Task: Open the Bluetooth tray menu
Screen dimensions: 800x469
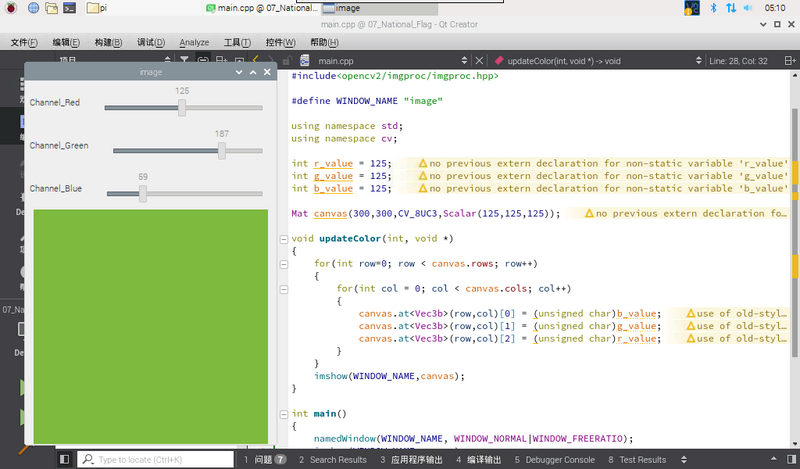Action: pos(713,8)
